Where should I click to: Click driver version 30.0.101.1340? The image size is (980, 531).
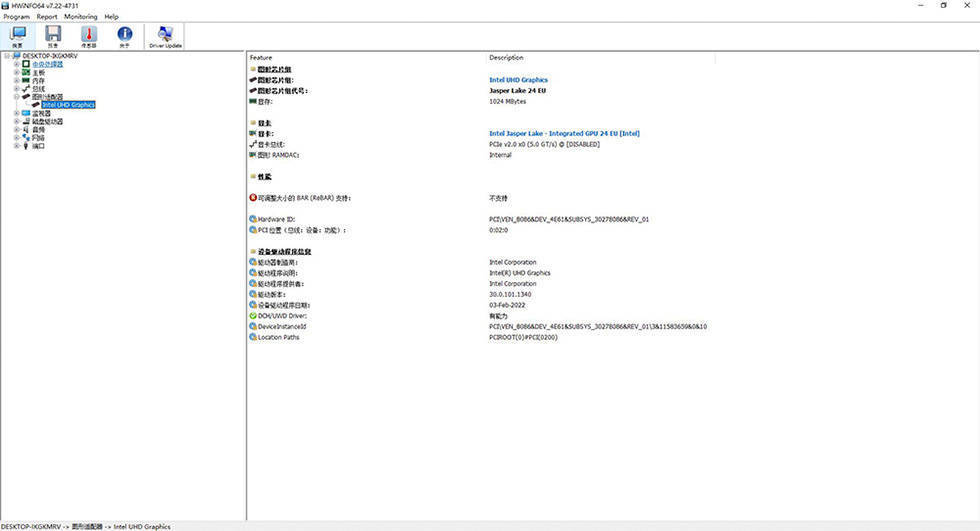(510, 294)
